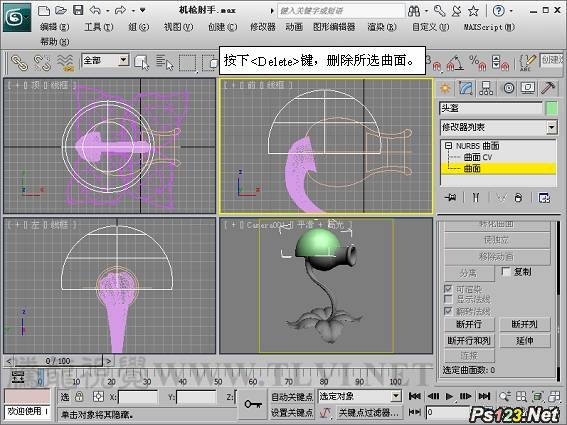Open Select by Name list tool

coord(165,62)
